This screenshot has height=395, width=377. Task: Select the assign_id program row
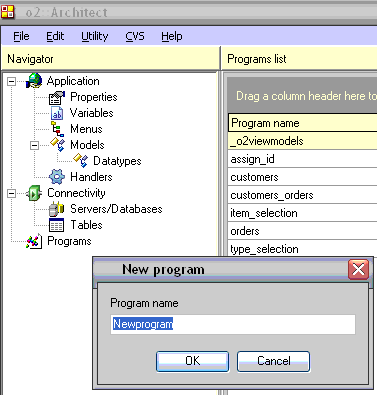(x=303, y=159)
